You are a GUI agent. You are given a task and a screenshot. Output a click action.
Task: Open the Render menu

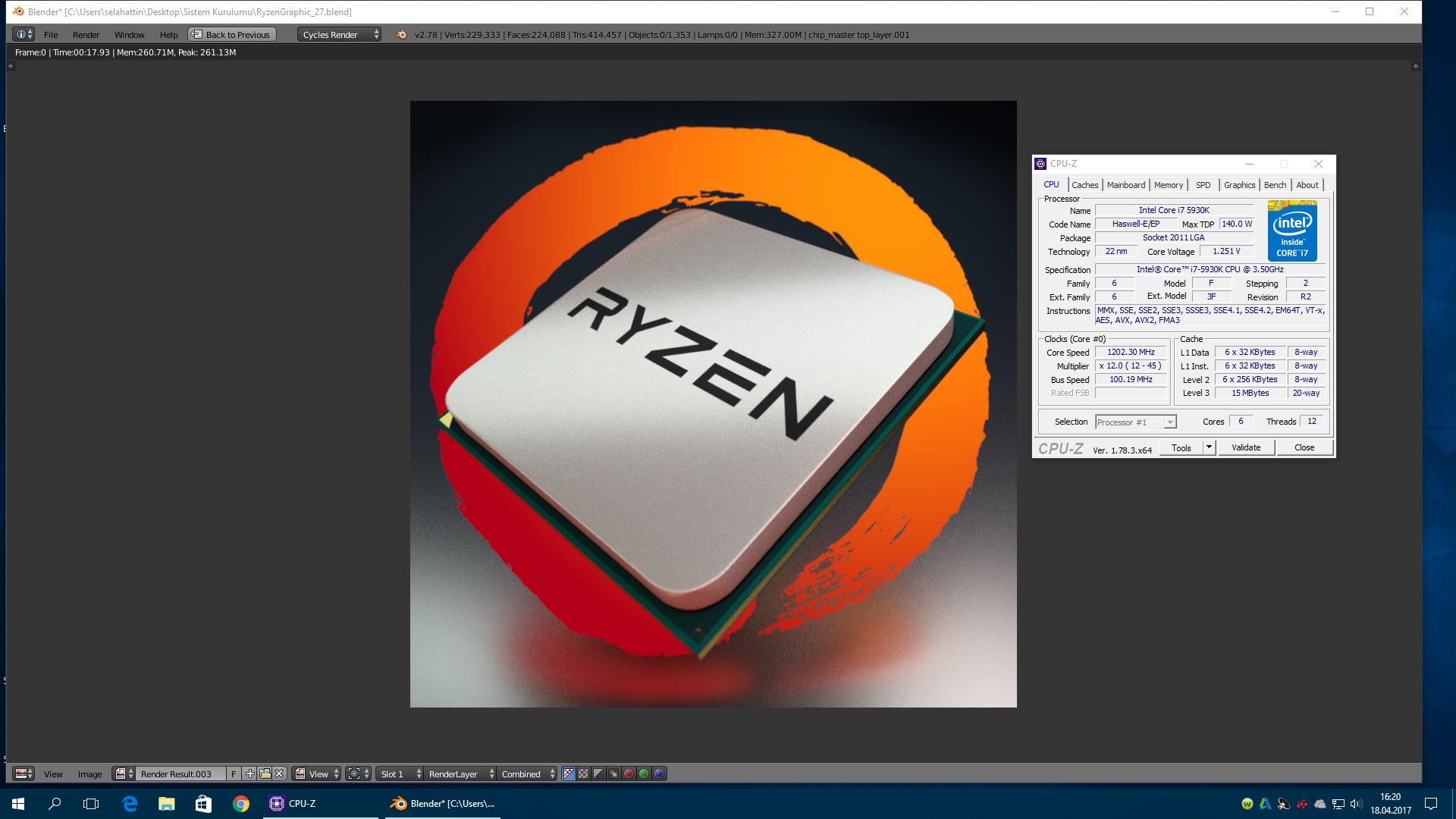(x=86, y=35)
